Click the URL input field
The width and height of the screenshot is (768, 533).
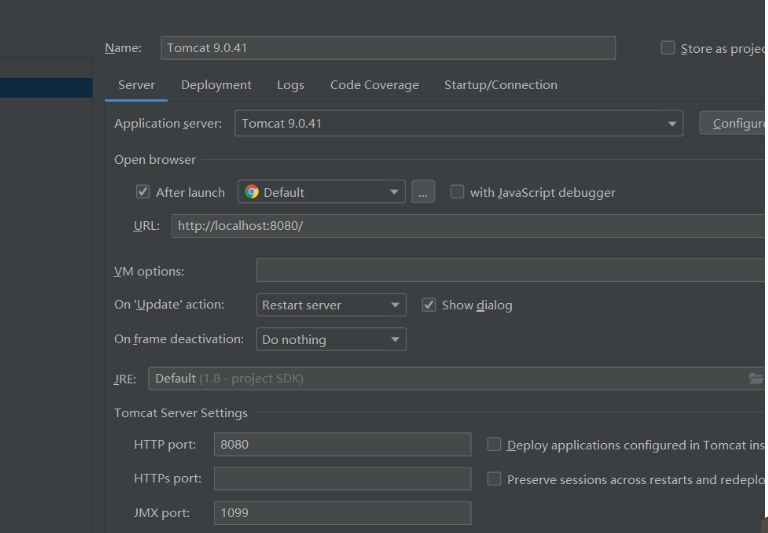pyautogui.click(x=469, y=226)
